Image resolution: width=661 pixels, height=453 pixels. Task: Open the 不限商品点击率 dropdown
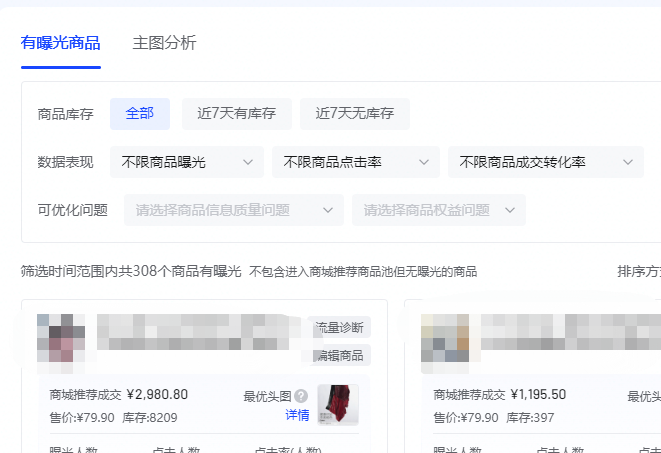[356, 162]
